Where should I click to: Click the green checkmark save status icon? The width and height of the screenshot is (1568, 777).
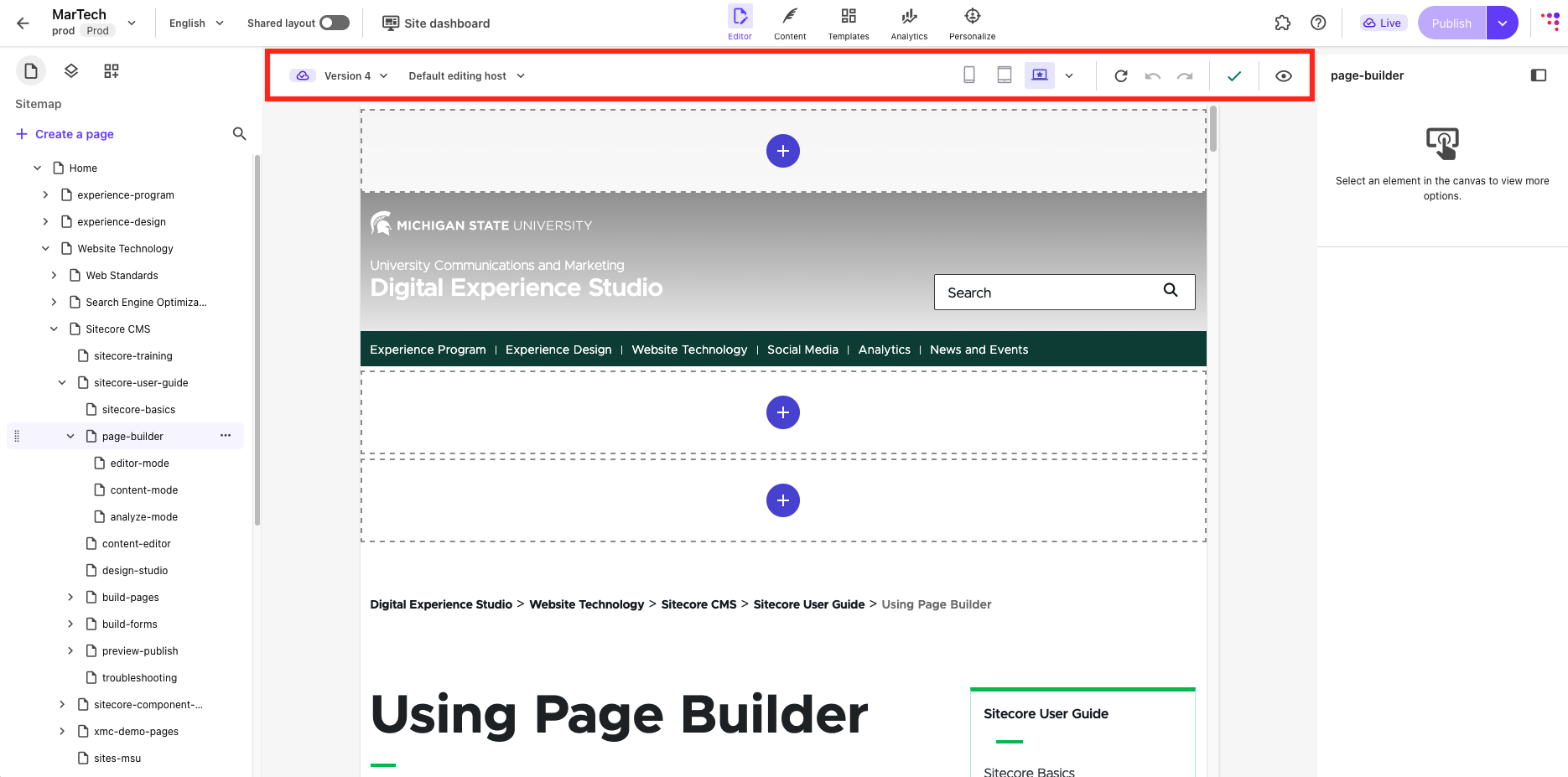(x=1234, y=76)
